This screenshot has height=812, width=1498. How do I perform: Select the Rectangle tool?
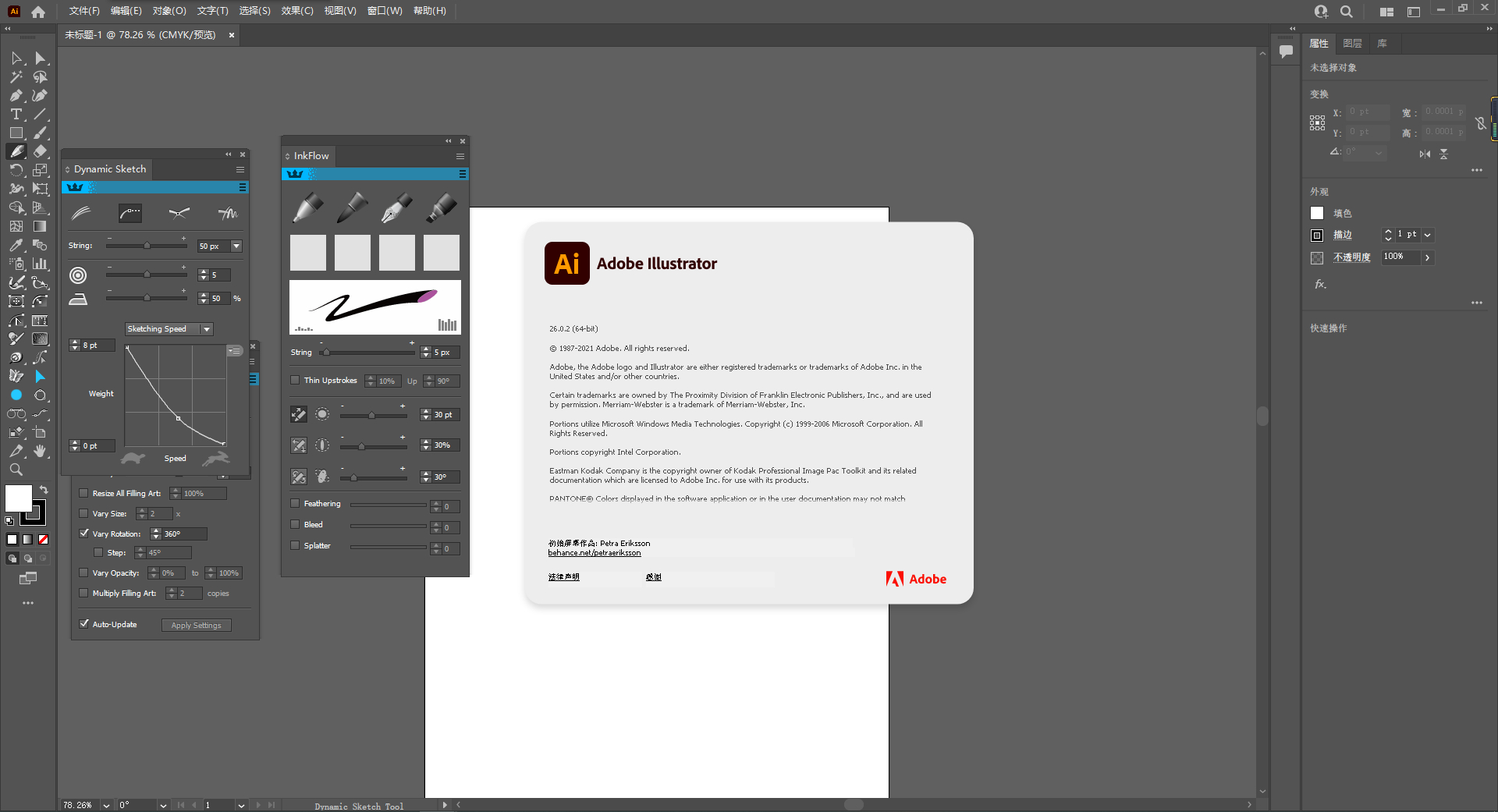coord(16,133)
